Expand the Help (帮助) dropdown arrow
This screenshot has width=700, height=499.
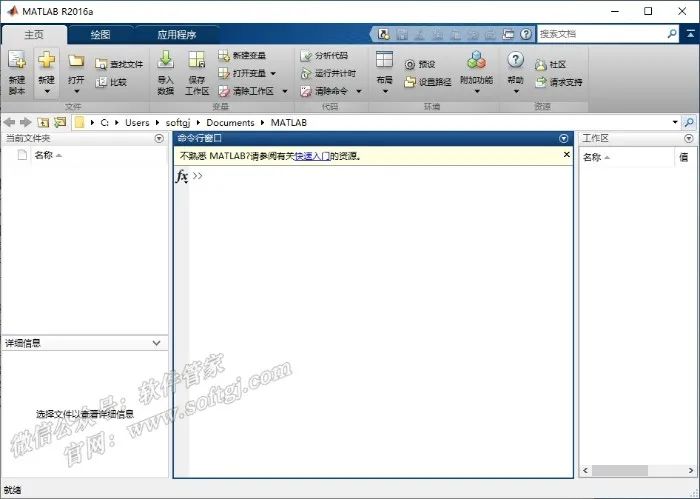coord(516,92)
